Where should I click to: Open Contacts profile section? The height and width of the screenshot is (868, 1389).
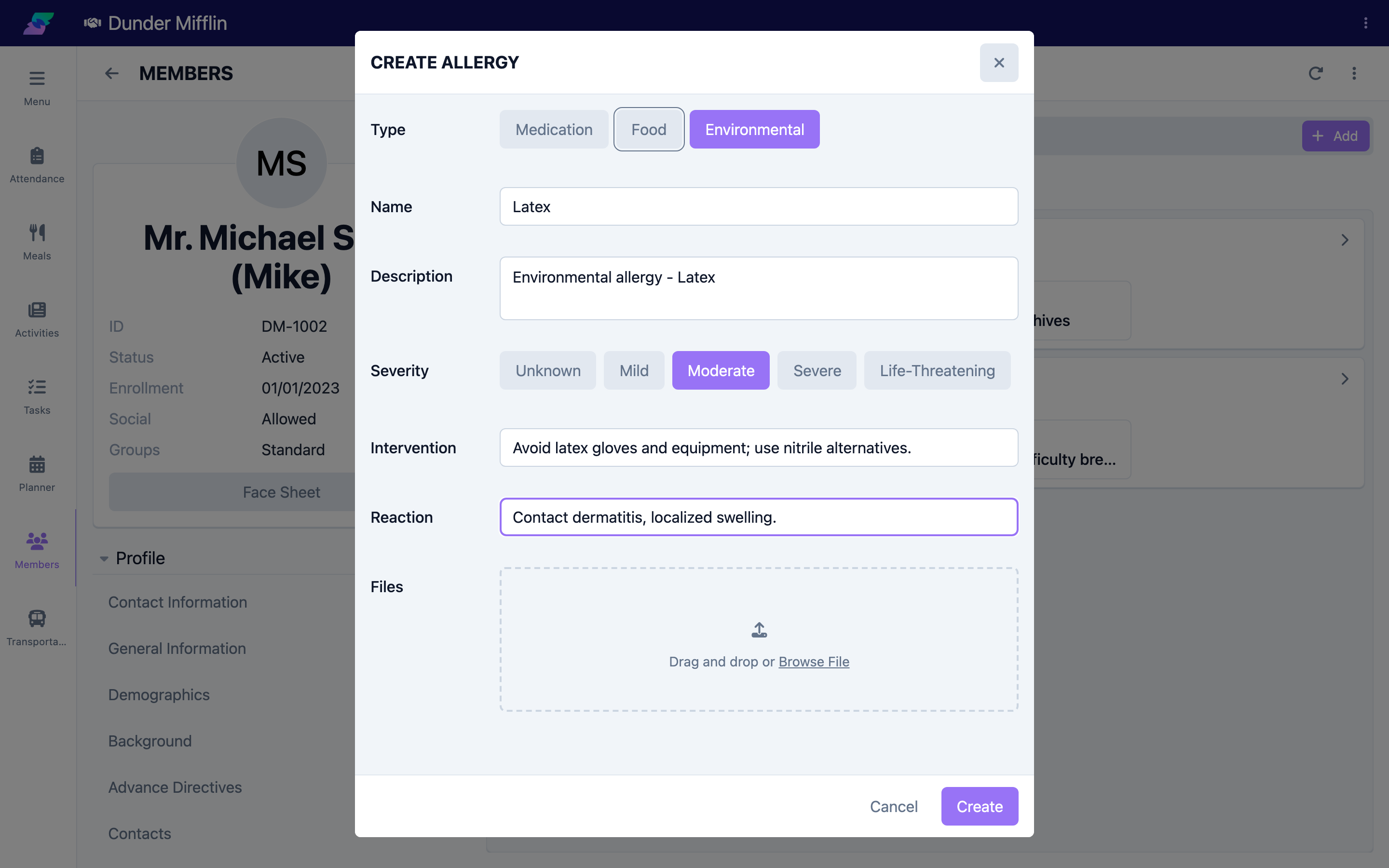coord(139,834)
